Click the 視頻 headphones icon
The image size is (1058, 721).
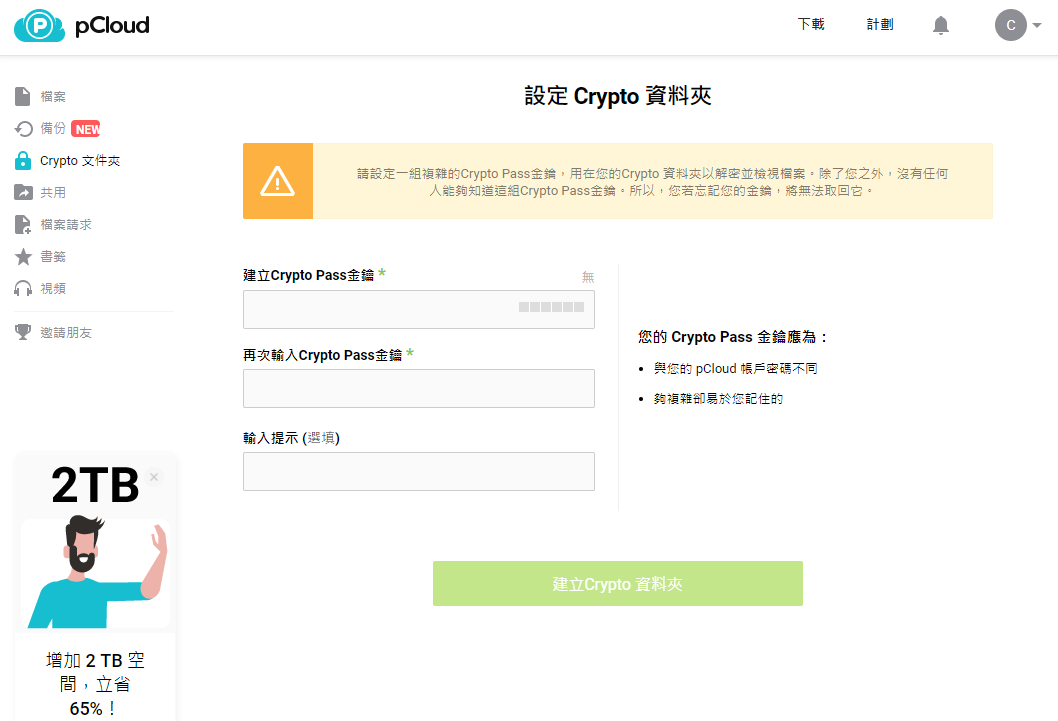click(23, 289)
